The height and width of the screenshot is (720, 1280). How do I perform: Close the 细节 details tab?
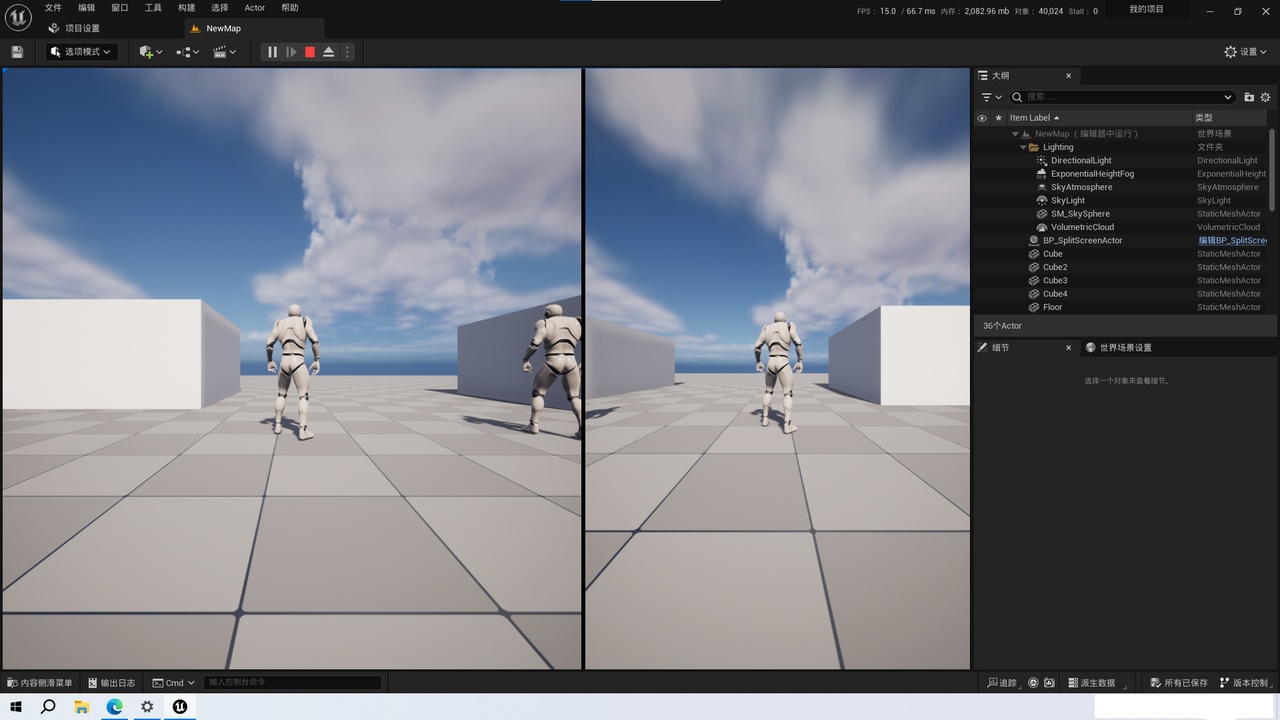click(x=1068, y=347)
